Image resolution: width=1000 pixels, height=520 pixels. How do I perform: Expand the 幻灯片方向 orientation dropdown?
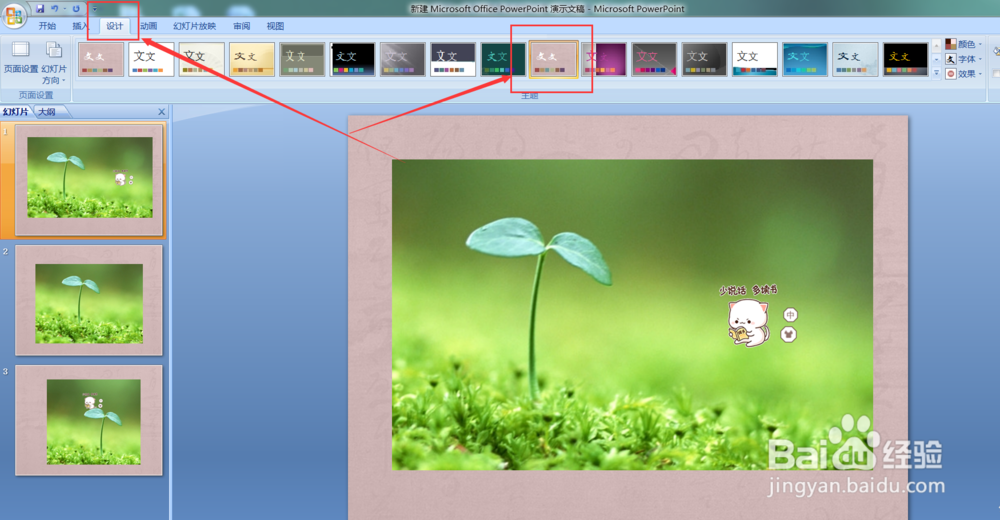[54, 63]
